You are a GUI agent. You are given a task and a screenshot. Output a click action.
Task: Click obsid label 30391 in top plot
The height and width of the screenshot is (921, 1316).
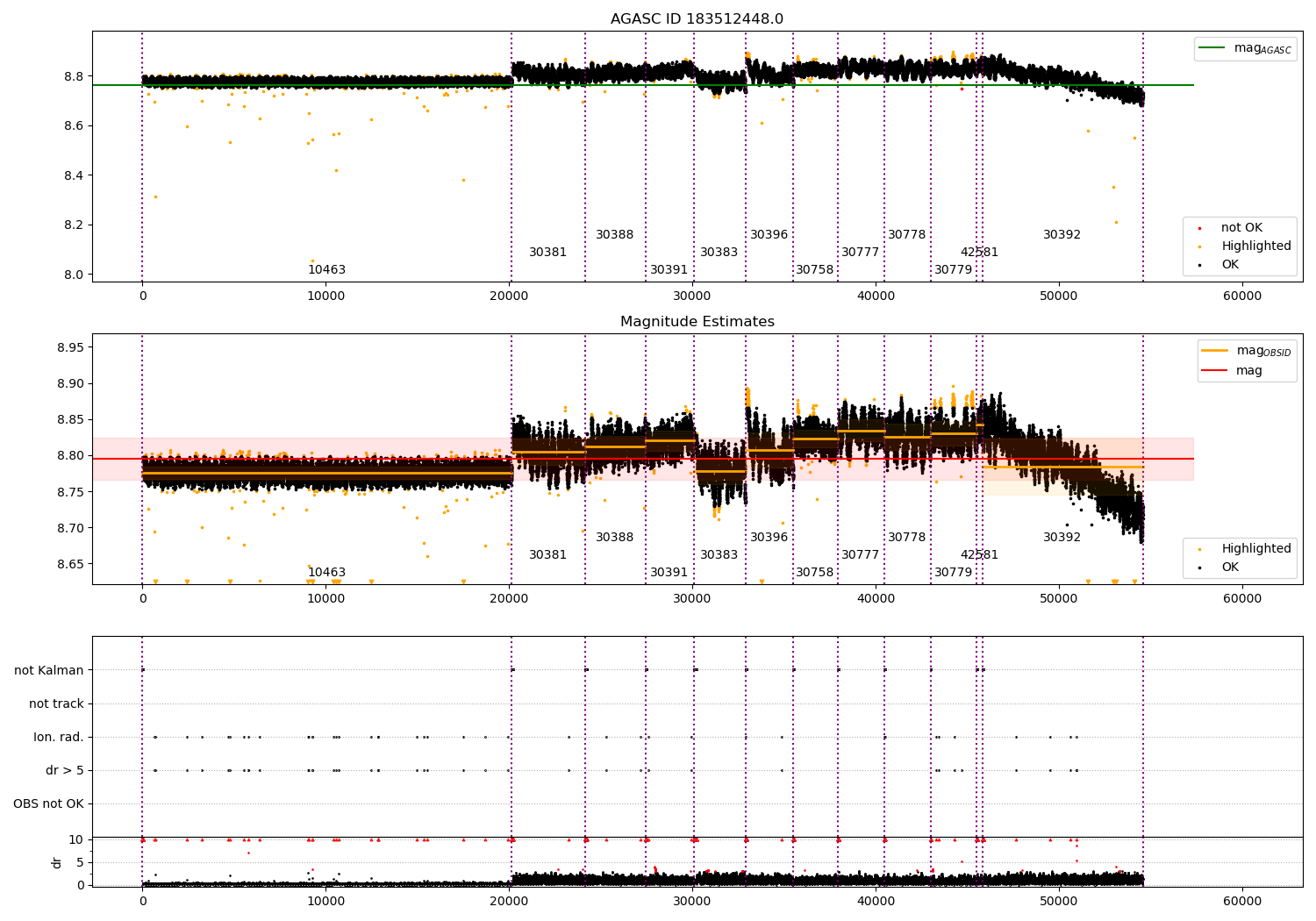point(669,270)
